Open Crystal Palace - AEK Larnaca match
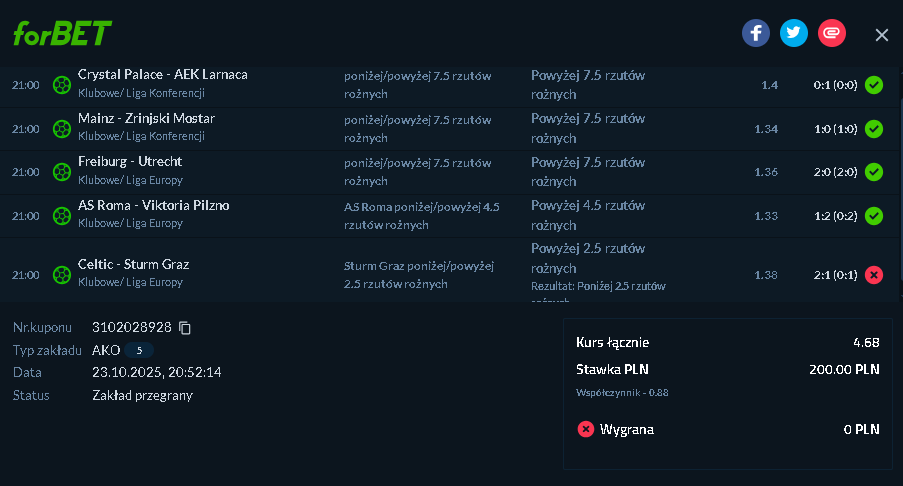 point(162,75)
